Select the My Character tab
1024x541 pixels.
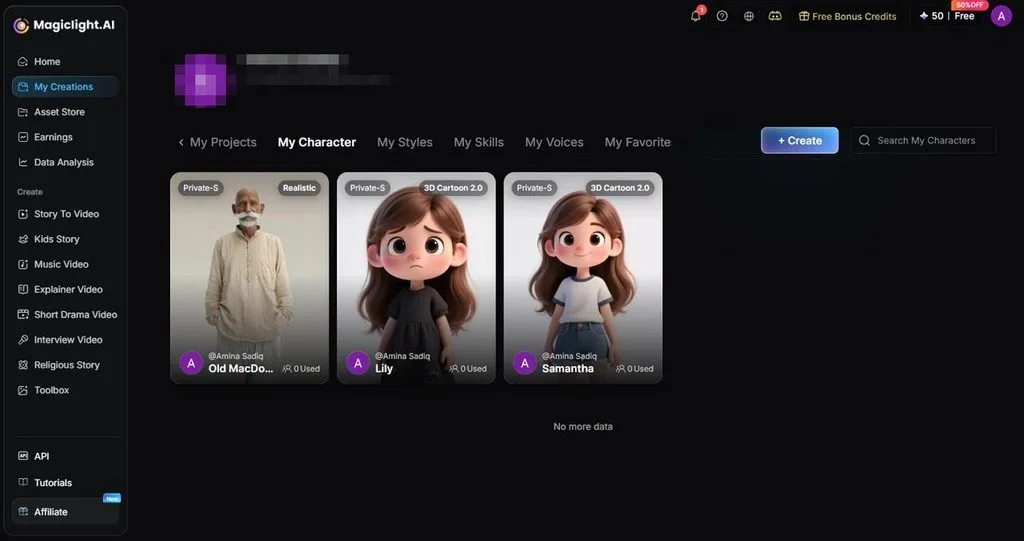pos(317,142)
